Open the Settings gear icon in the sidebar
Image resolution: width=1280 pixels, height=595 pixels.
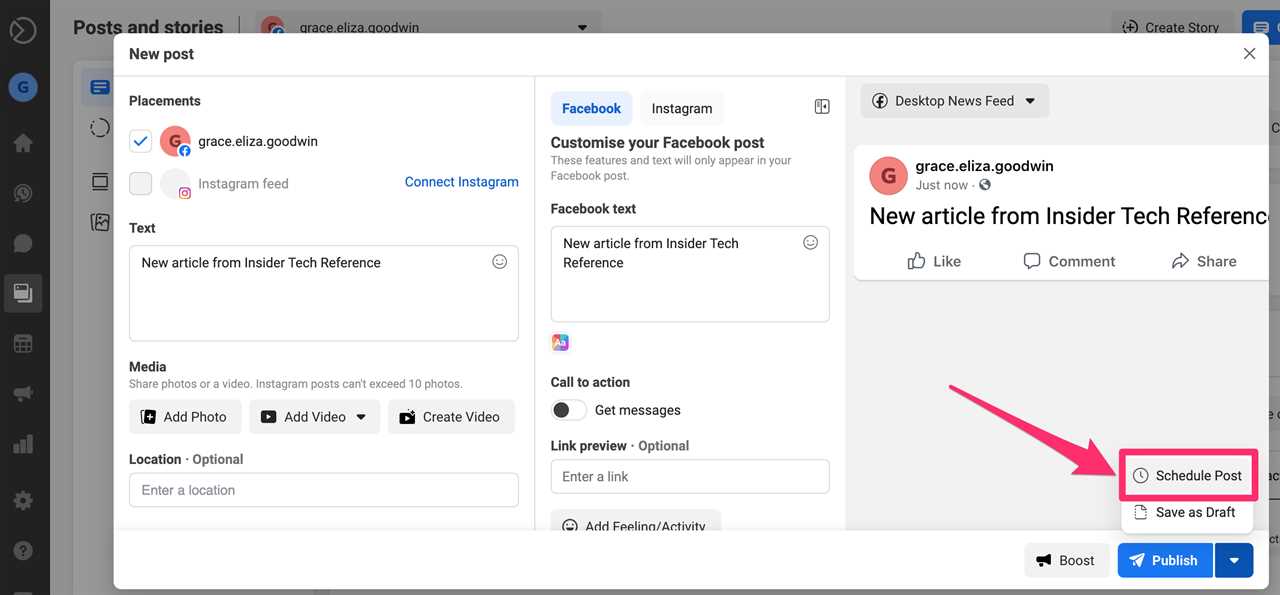23,499
